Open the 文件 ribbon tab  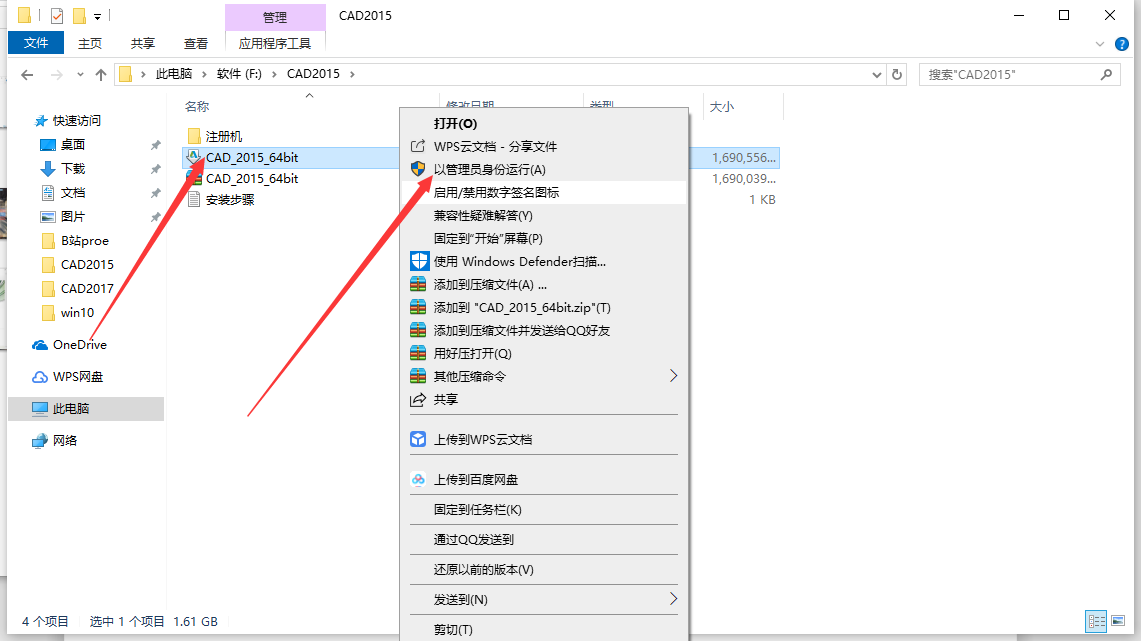click(36, 43)
